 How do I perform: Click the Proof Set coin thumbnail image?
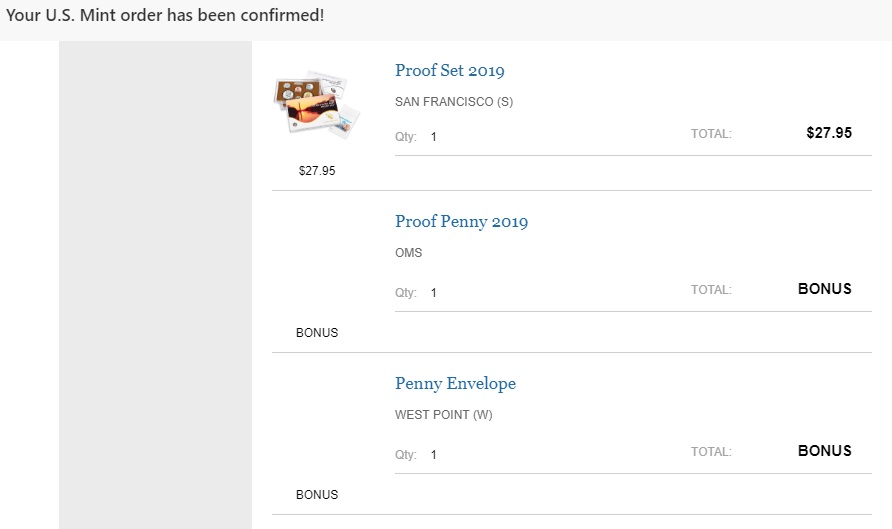pyautogui.click(x=316, y=103)
